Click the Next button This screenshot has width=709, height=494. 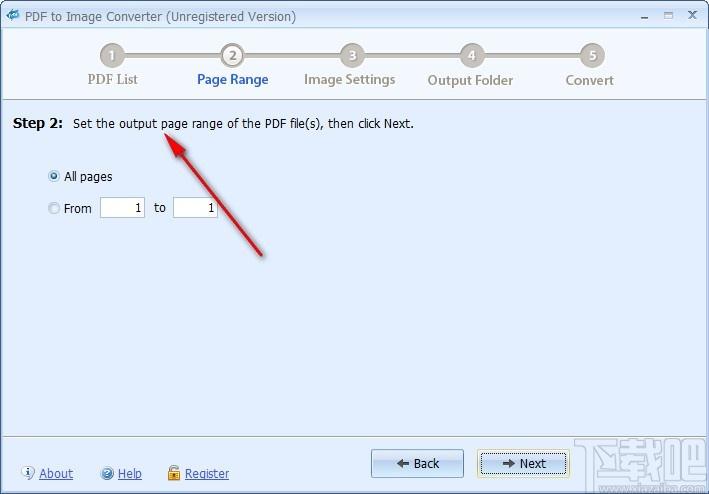tap(523, 463)
